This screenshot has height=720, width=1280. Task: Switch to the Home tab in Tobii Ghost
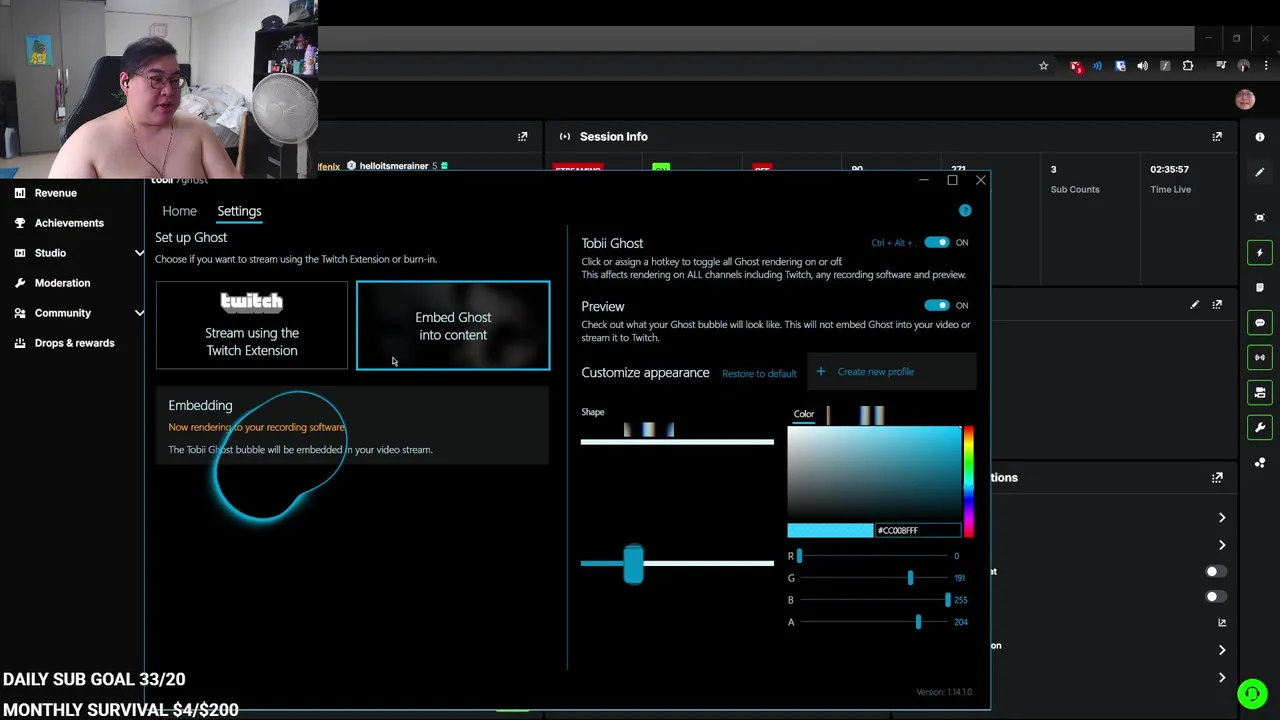tap(180, 211)
